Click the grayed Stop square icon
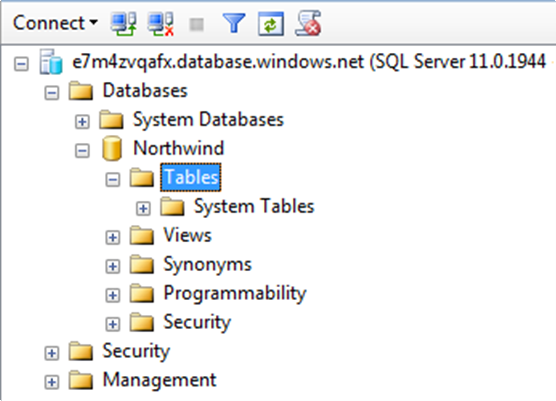Viewport: 556px width, 401px height. pyautogui.click(x=196, y=24)
